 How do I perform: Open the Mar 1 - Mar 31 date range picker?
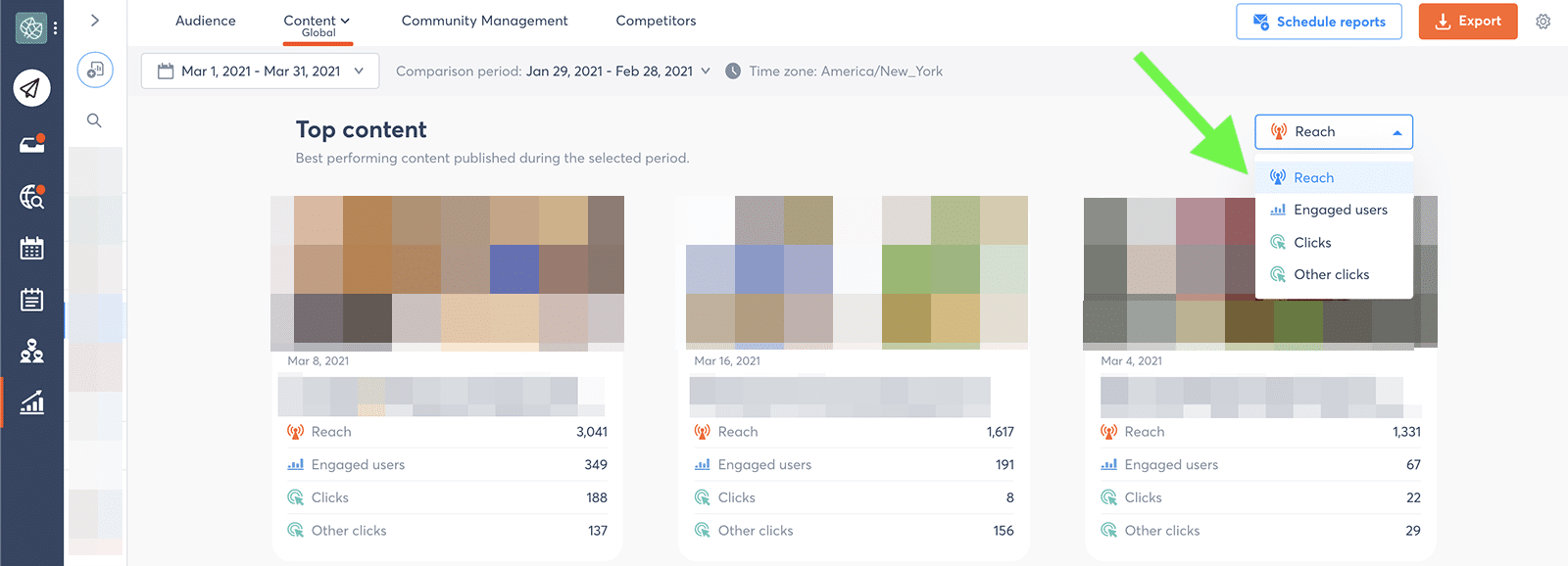(261, 71)
